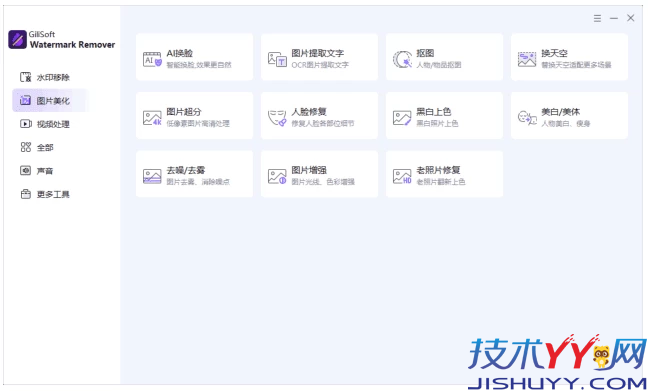Launch the 去噪/去雾 tool card
This screenshot has height=391, width=648.
pos(194,174)
